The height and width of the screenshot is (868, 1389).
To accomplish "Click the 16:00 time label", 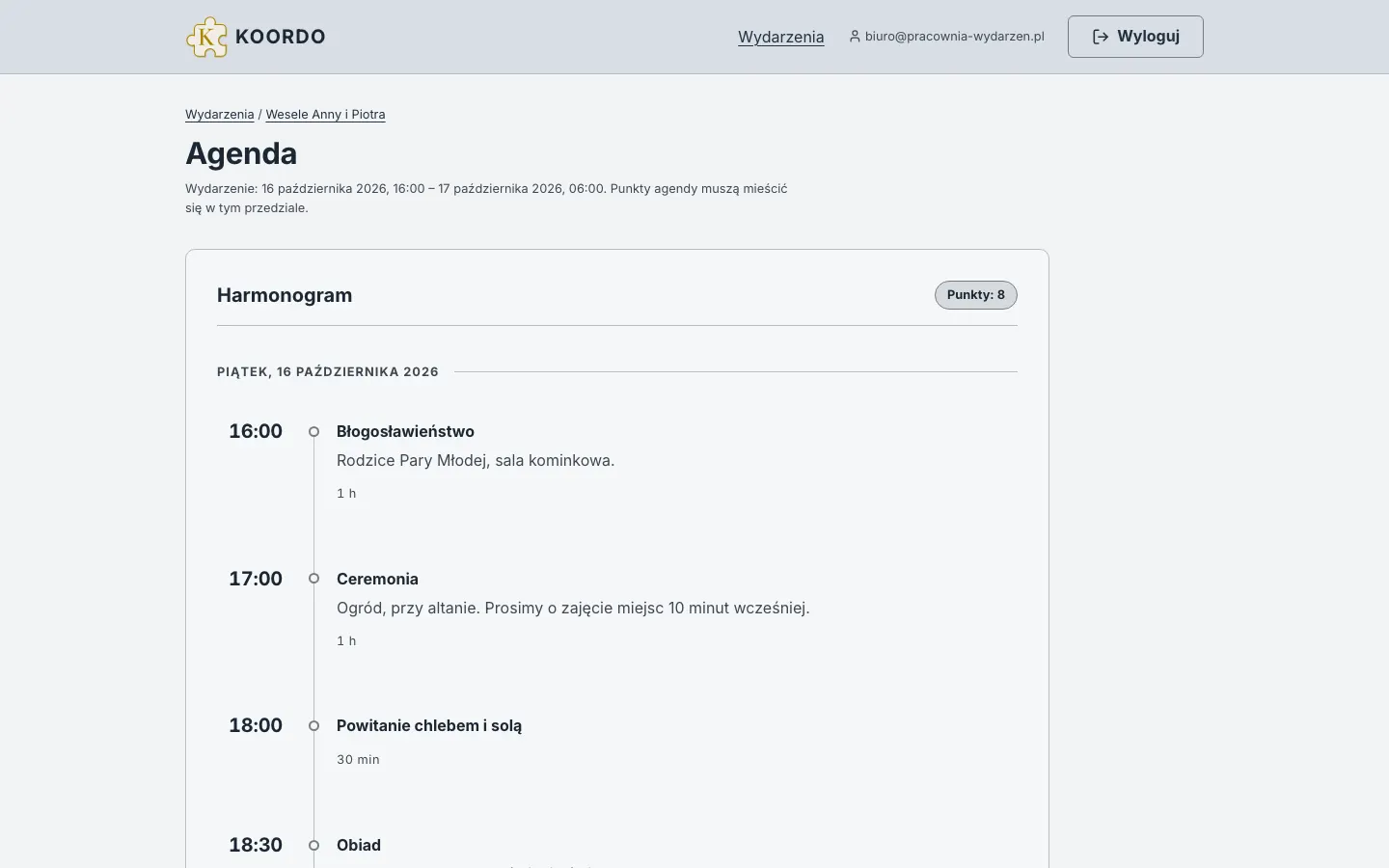I will [x=256, y=431].
